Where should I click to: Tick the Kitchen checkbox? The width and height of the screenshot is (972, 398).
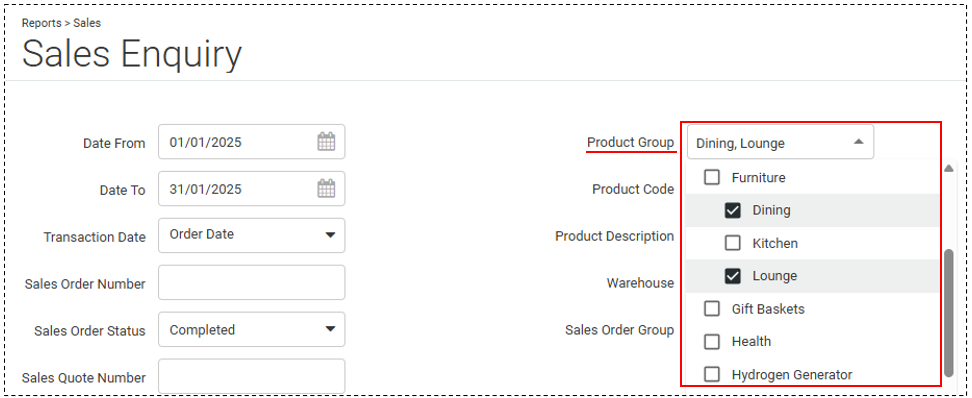pyautogui.click(x=733, y=243)
